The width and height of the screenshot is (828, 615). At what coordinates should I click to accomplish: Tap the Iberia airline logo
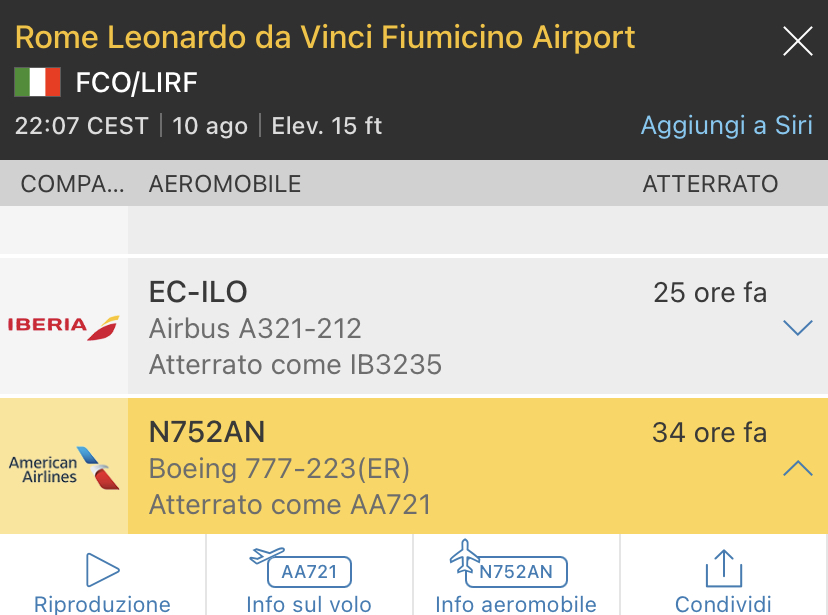point(64,326)
